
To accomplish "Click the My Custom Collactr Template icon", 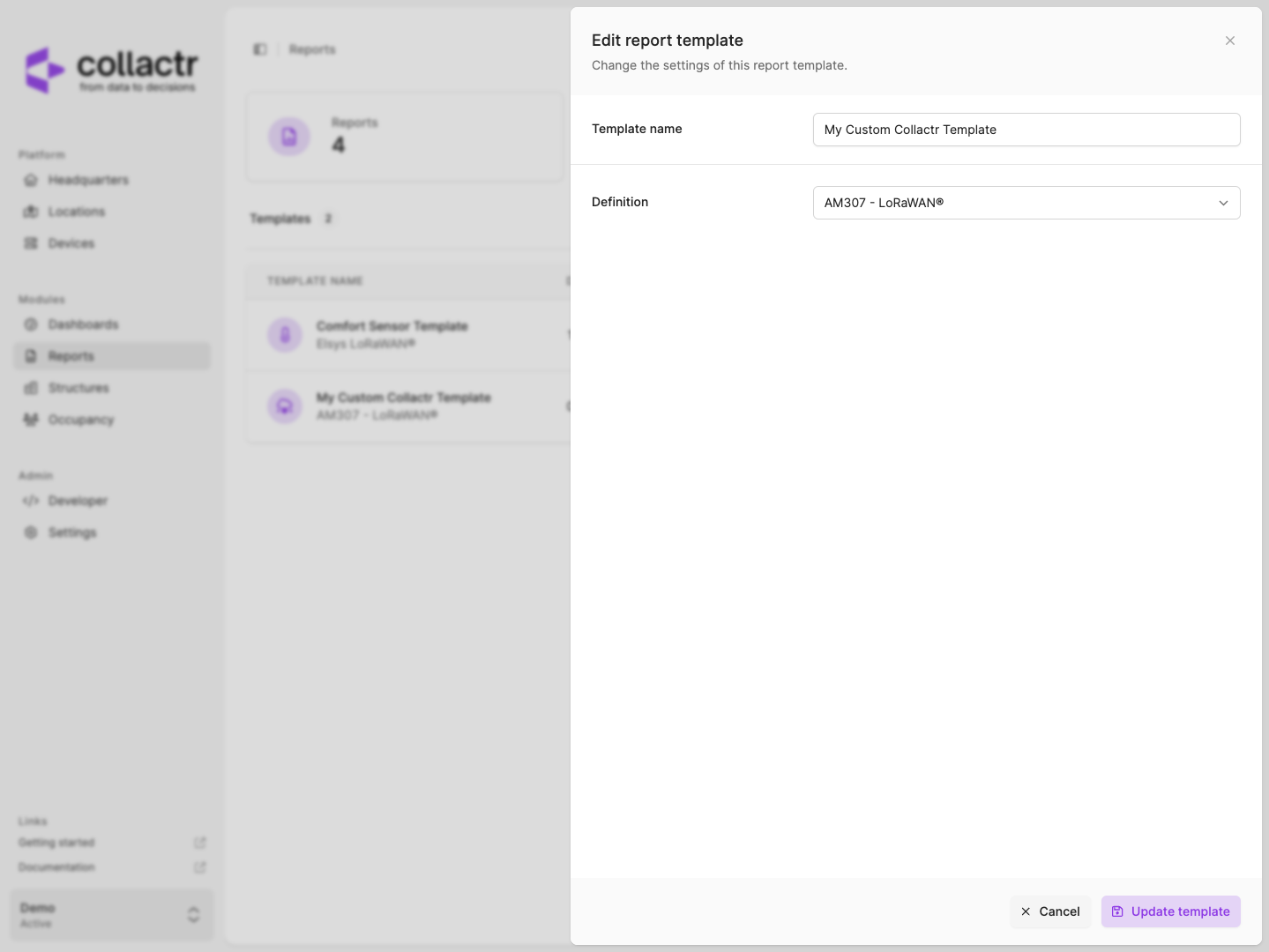I will coord(285,406).
